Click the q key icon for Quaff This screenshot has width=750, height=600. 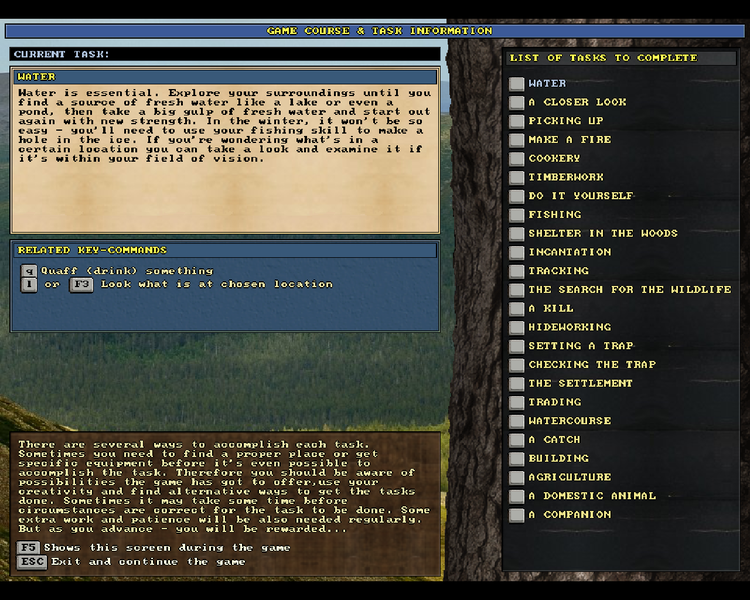(29, 271)
